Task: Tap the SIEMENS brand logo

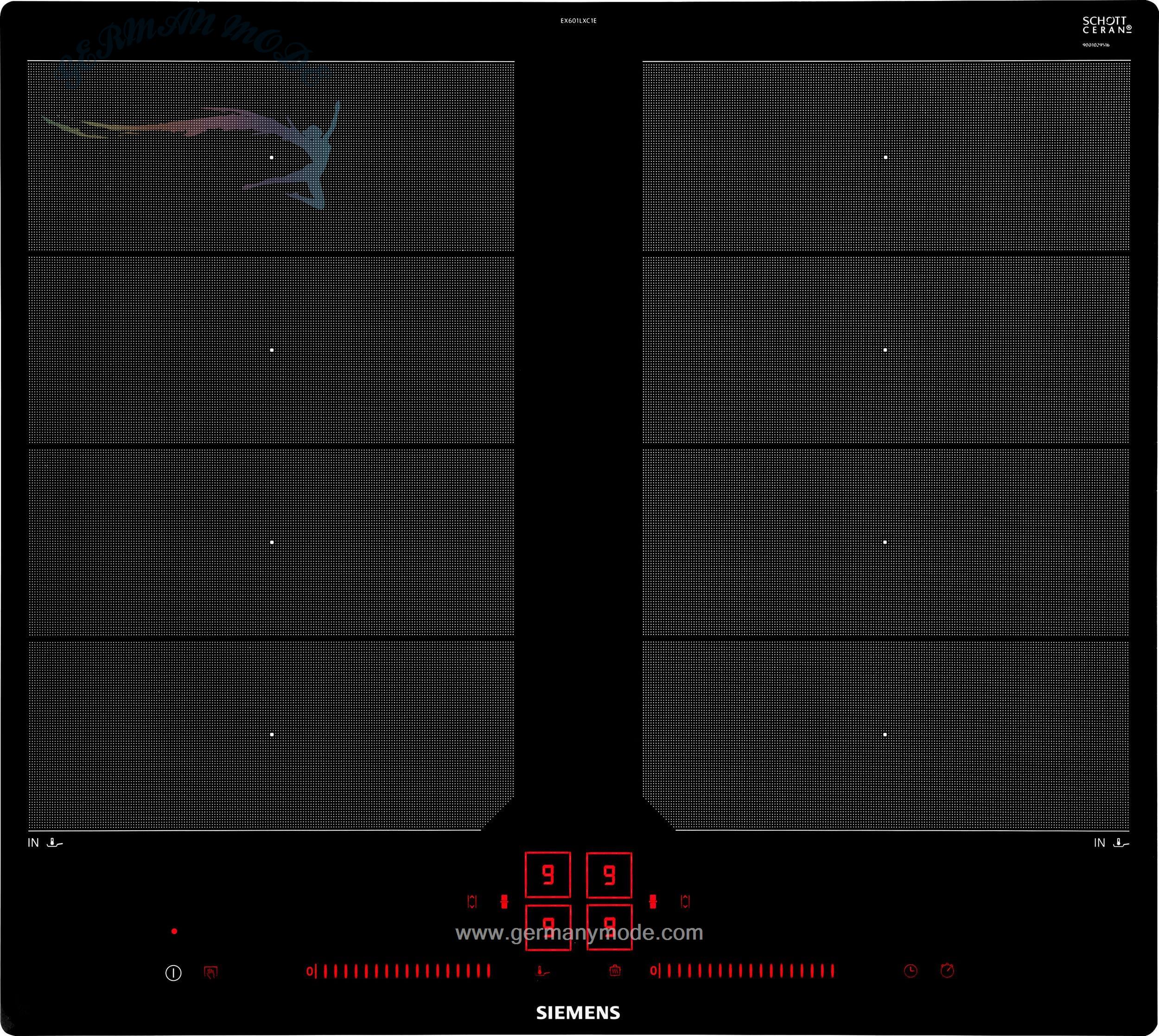Action: pyautogui.click(x=578, y=1013)
